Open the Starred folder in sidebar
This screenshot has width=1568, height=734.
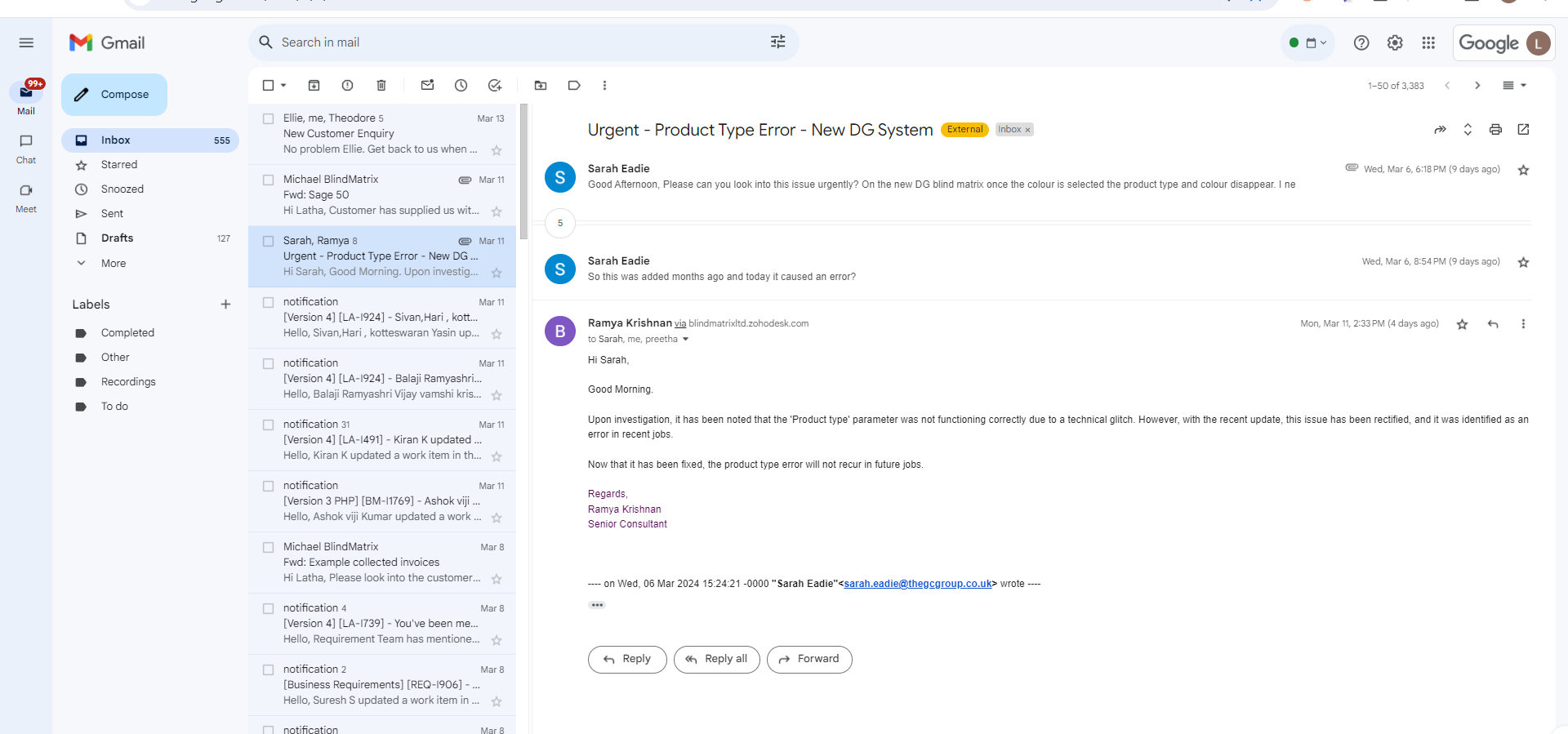(x=118, y=165)
